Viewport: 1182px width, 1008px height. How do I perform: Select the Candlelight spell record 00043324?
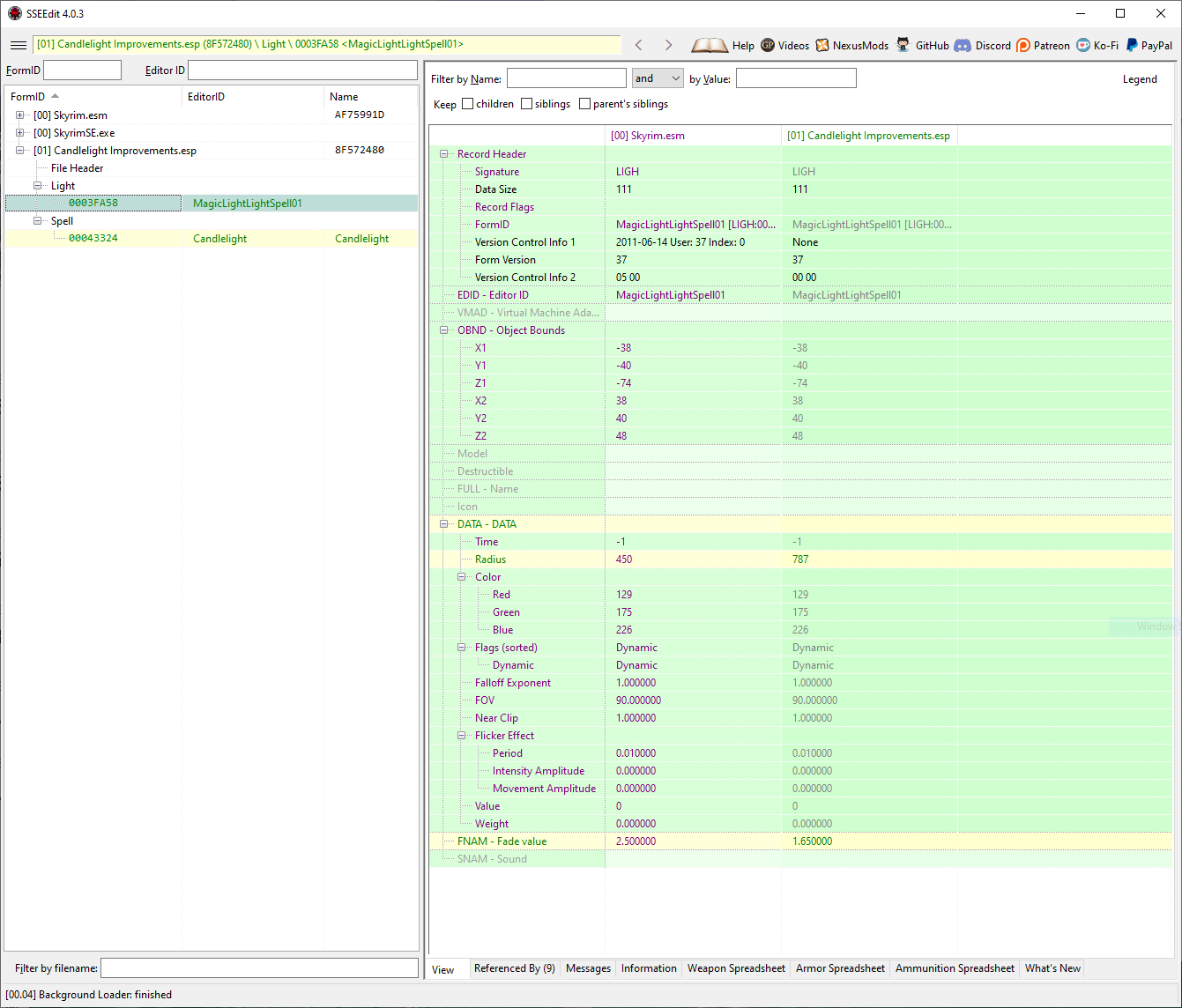(x=93, y=239)
